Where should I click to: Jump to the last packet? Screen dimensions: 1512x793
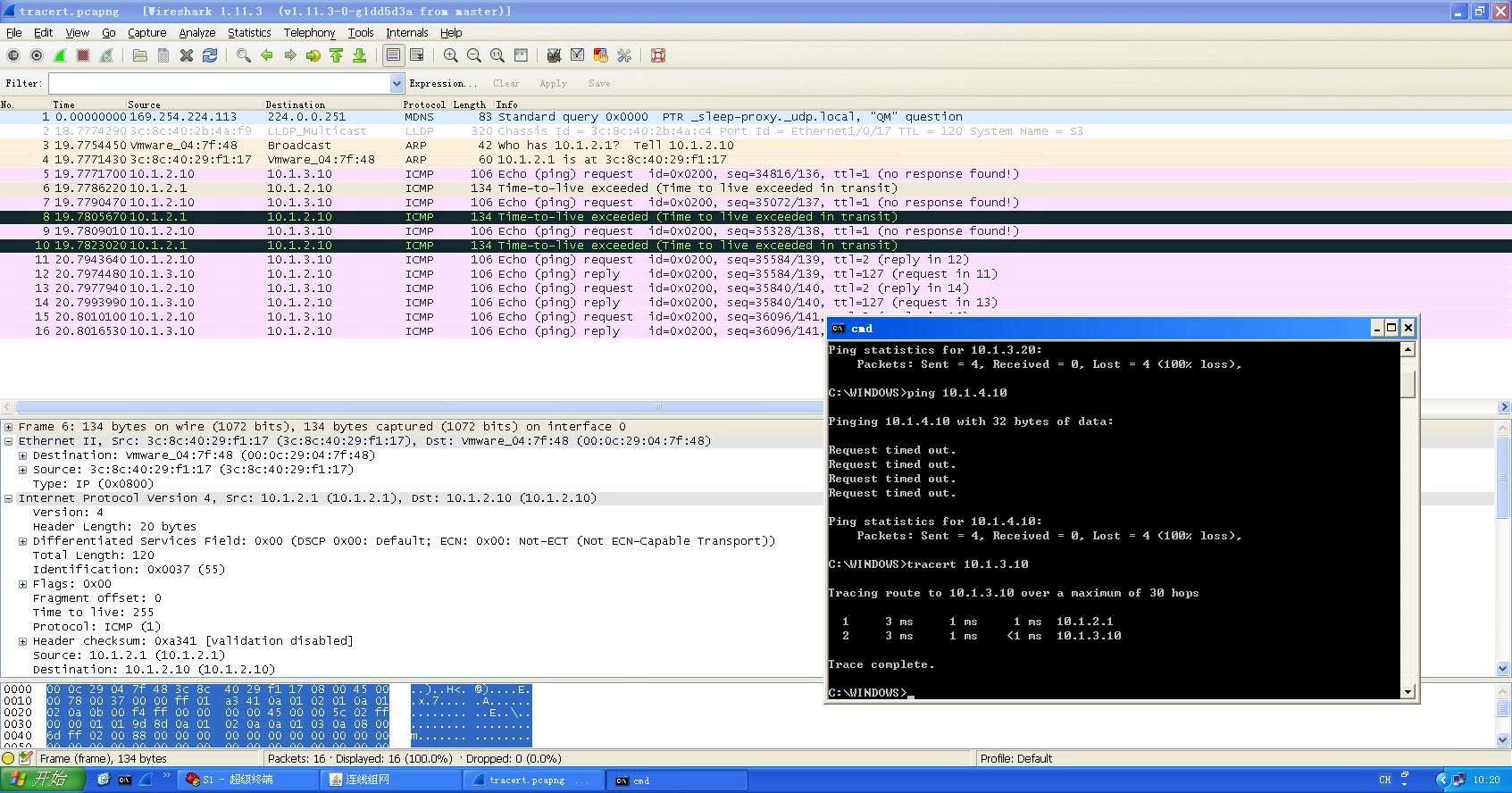point(360,55)
